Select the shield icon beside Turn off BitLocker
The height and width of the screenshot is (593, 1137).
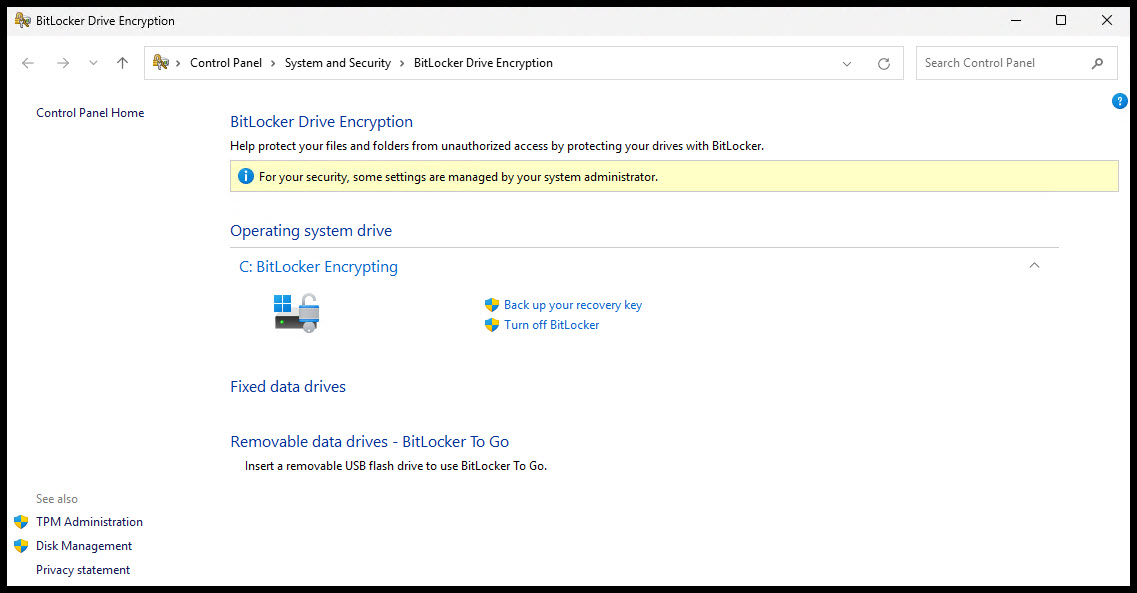pos(491,324)
